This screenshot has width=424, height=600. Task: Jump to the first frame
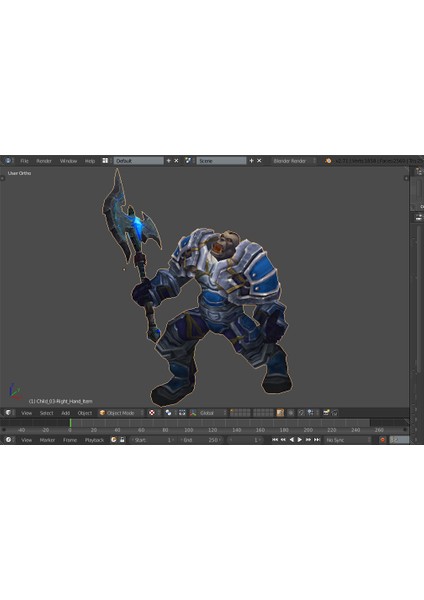tap(275, 440)
